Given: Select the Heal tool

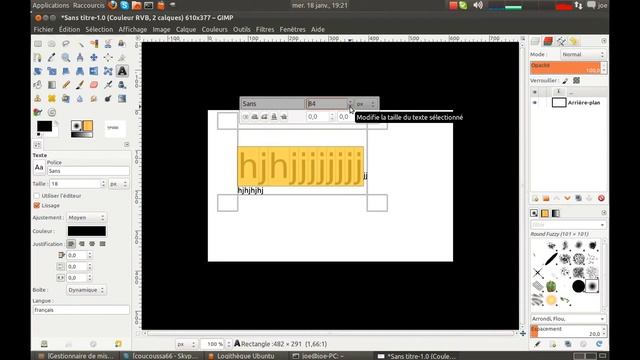Looking at the screenshot, I should click(52, 98).
